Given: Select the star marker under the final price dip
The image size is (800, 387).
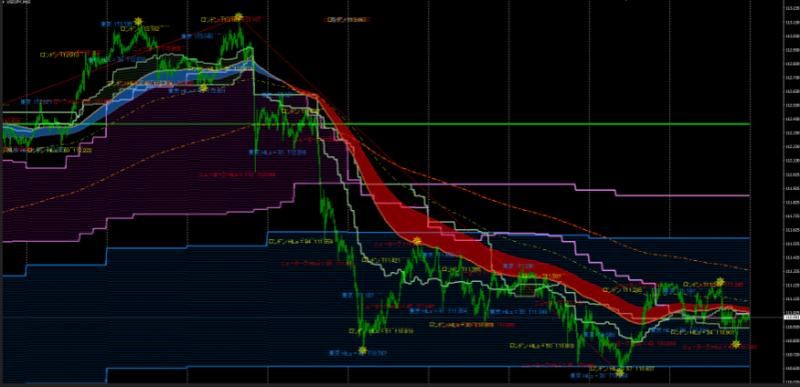Looking at the screenshot, I should point(735,344).
